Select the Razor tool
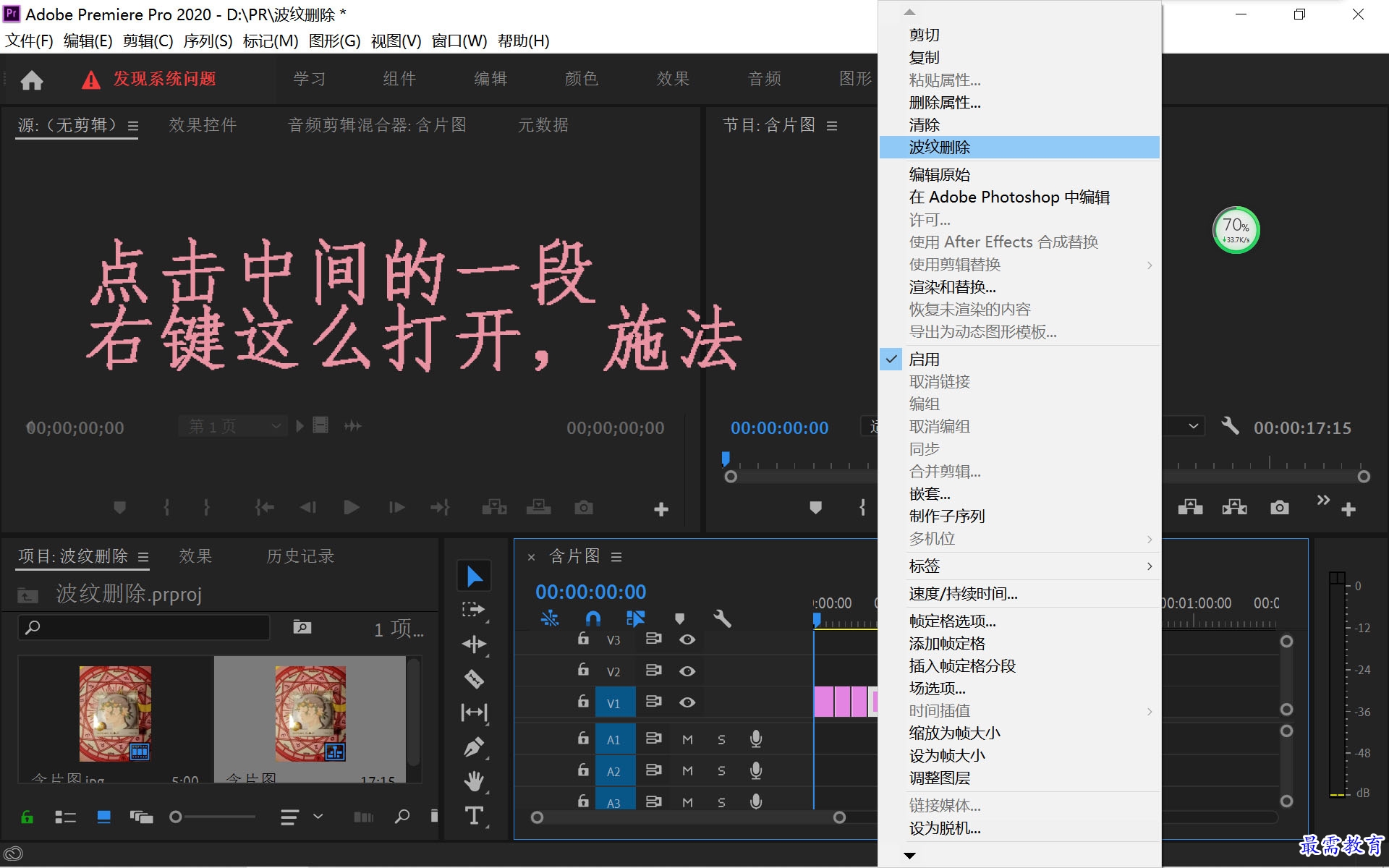This screenshot has height=868, width=1389. (x=474, y=678)
